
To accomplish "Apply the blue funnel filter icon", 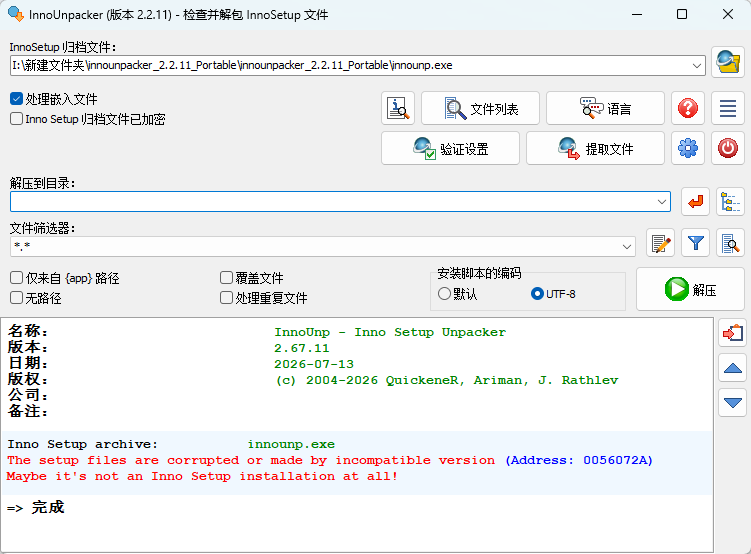I will coord(695,243).
